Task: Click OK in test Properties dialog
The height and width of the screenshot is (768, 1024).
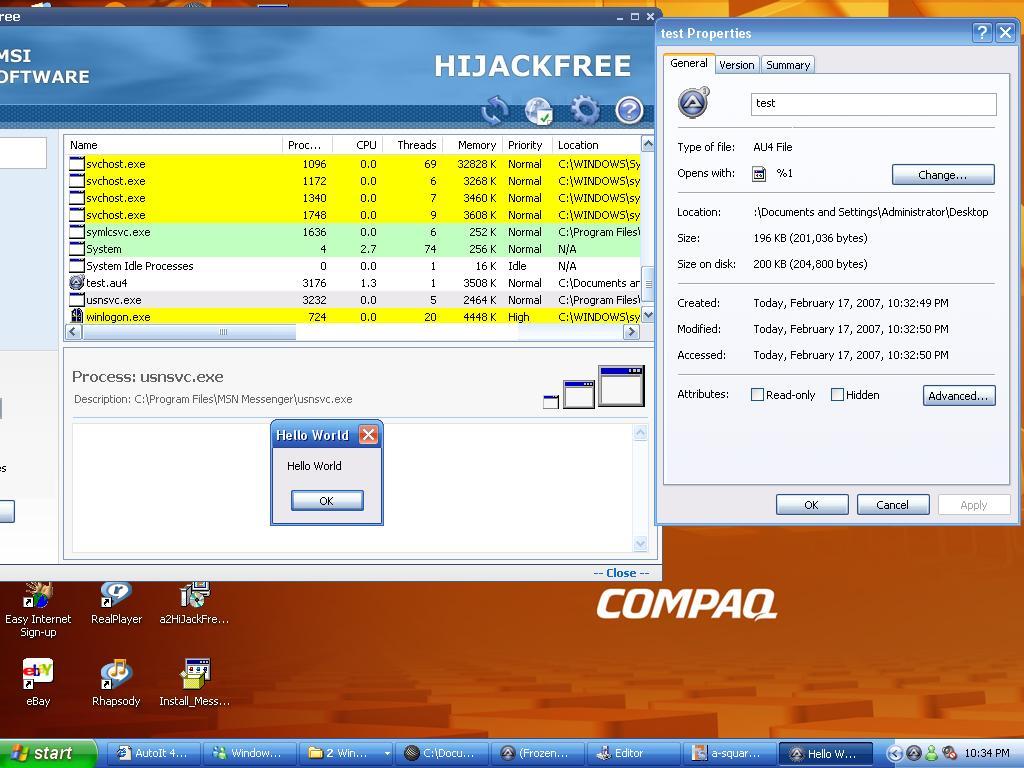Action: [x=812, y=505]
